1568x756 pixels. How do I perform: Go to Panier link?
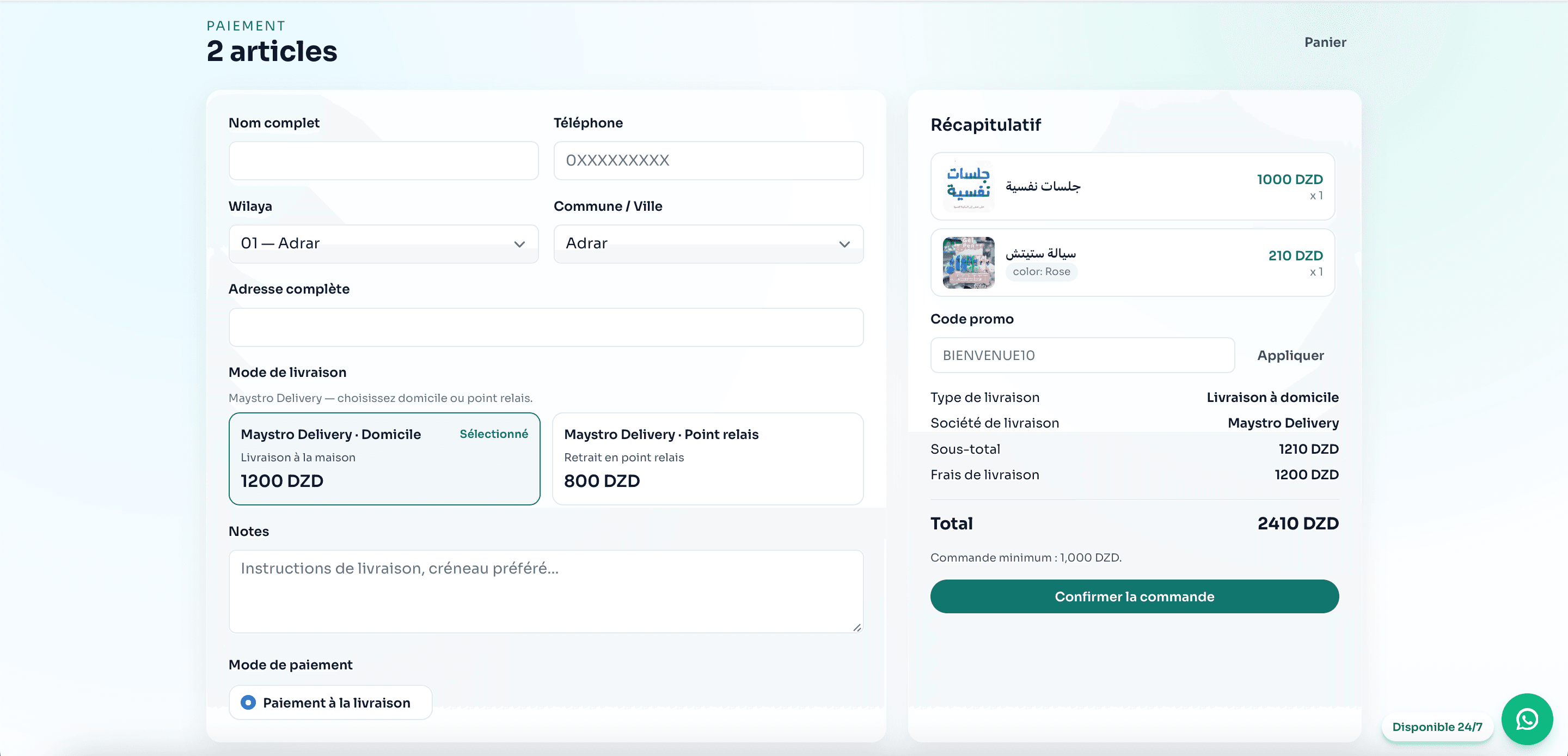pyautogui.click(x=1325, y=42)
